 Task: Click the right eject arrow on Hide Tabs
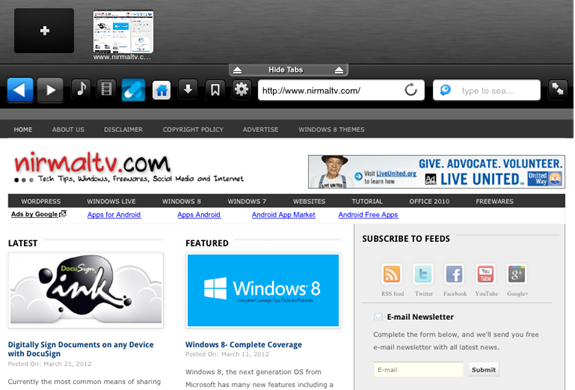click(339, 70)
